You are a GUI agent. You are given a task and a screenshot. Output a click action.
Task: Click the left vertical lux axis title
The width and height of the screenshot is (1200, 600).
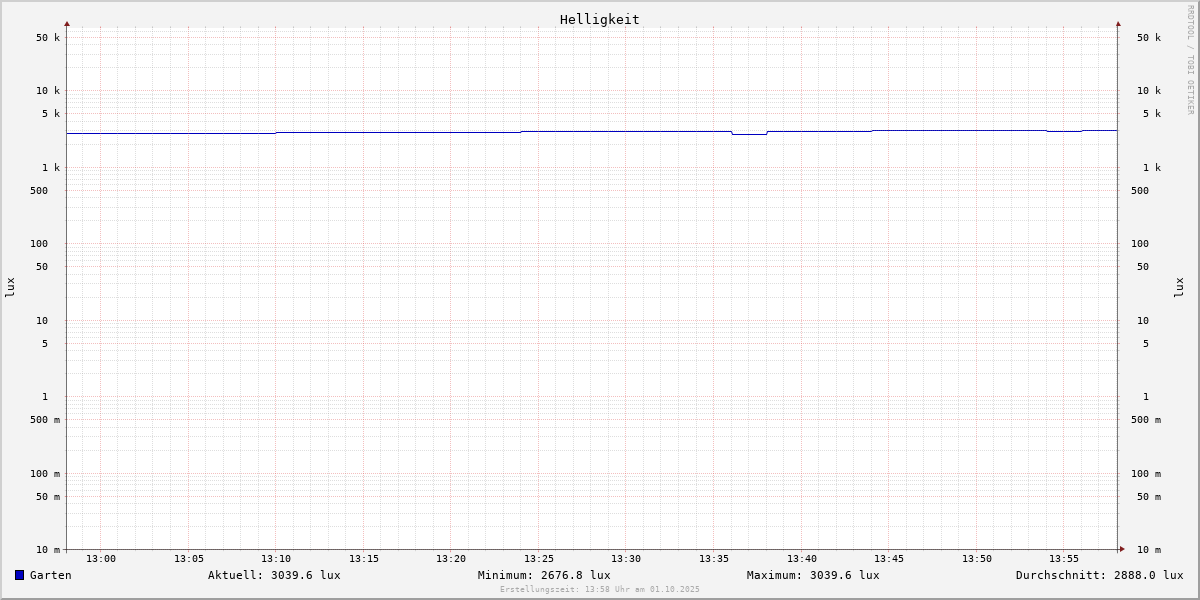[x=10, y=287]
